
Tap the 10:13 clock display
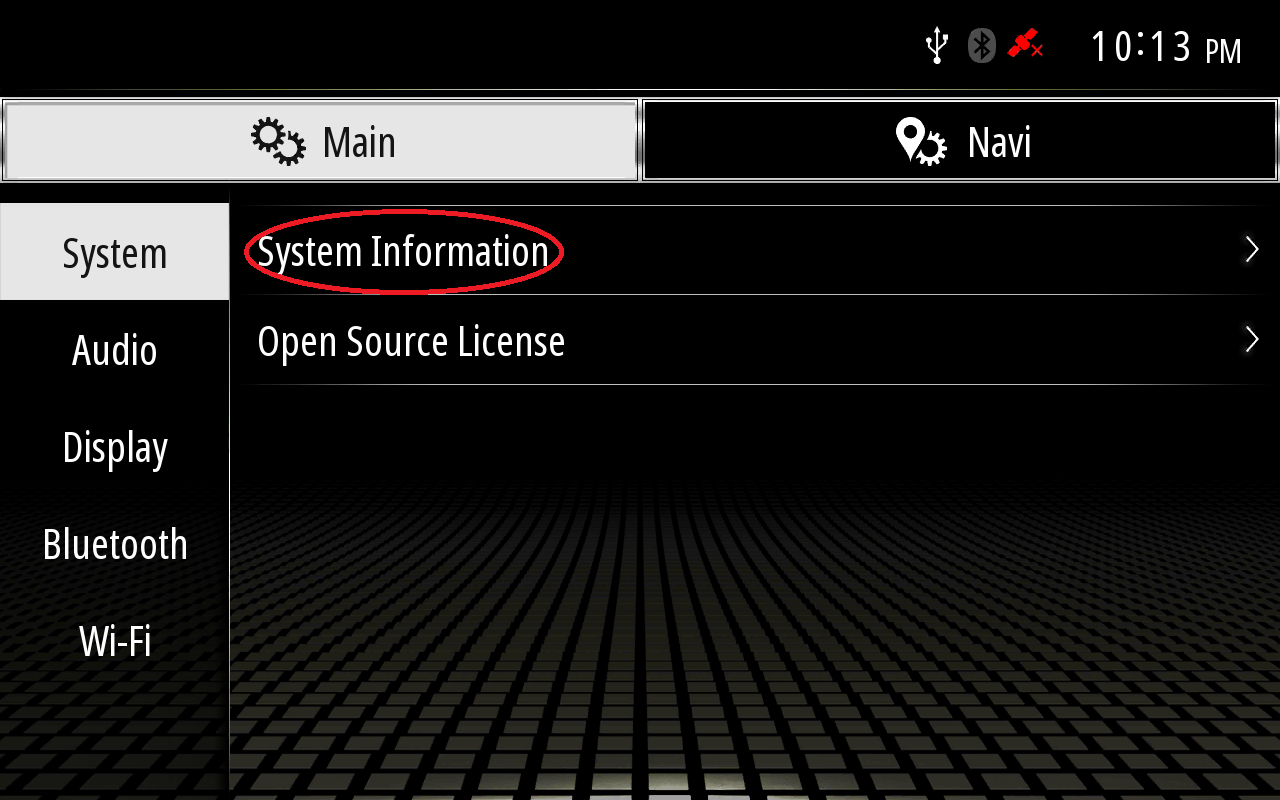coord(1140,46)
